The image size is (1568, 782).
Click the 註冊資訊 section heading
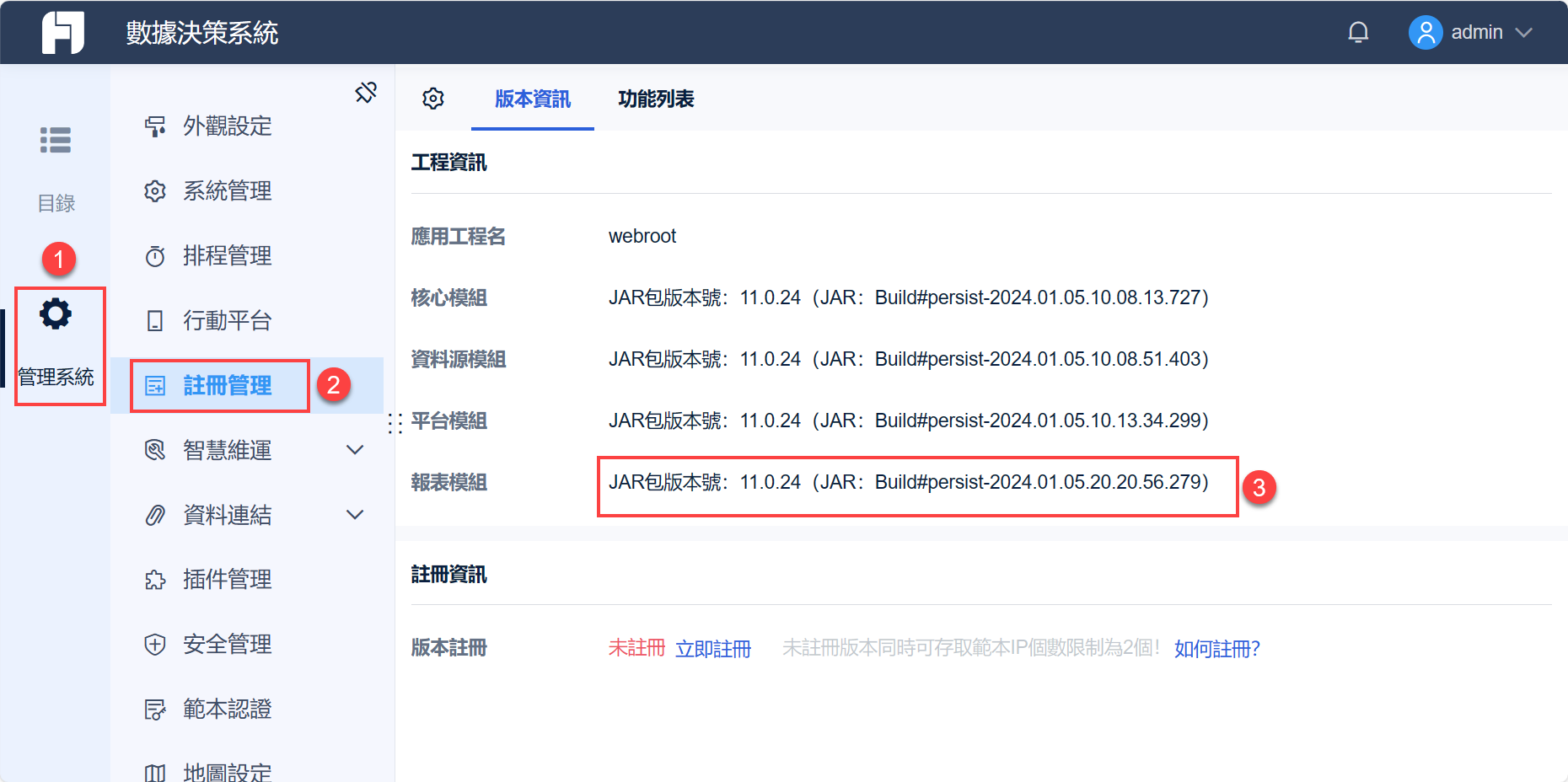(x=449, y=575)
